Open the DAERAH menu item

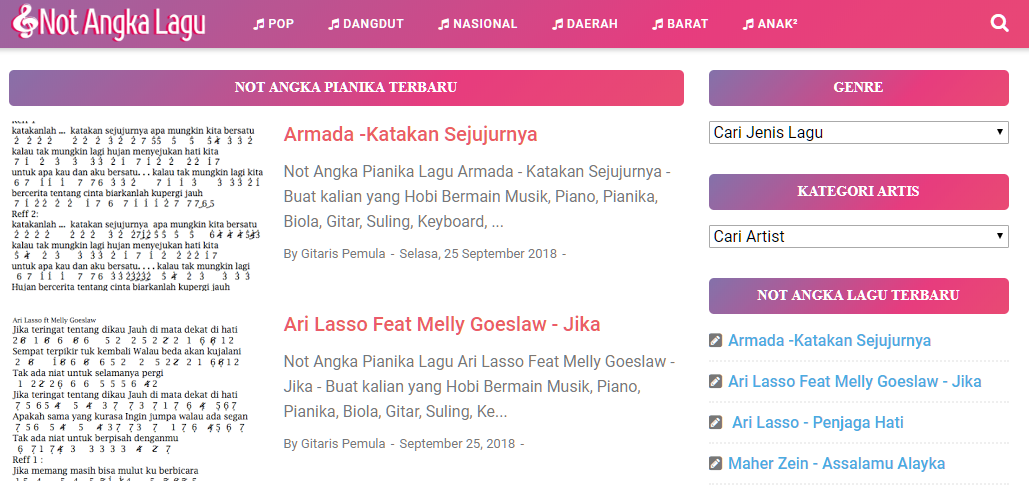(585, 24)
